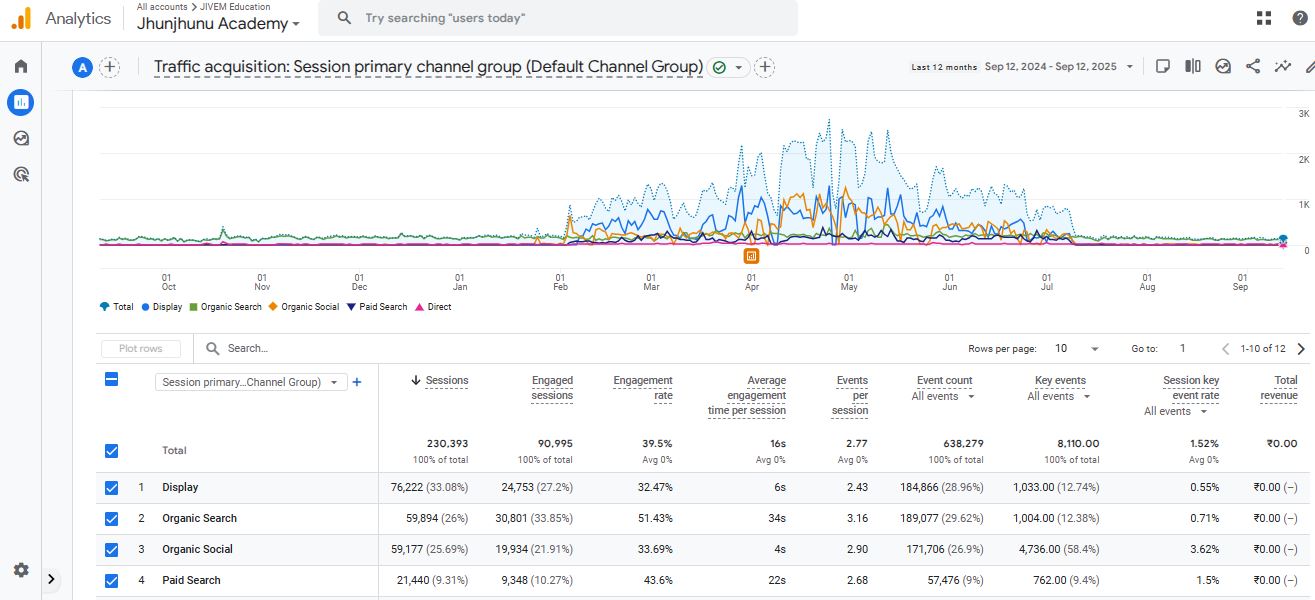This screenshot has height=600, width=1315.
Task: Select the Organic Search row label
Action: pos(200,519)
